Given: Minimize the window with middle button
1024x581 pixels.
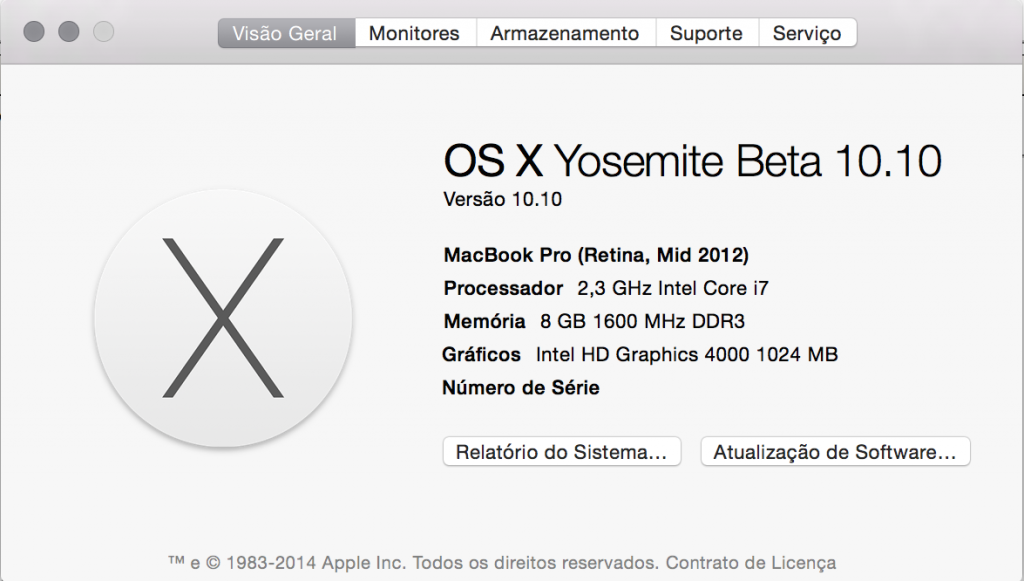Looking at the screenshot, I should coord(69,31).
